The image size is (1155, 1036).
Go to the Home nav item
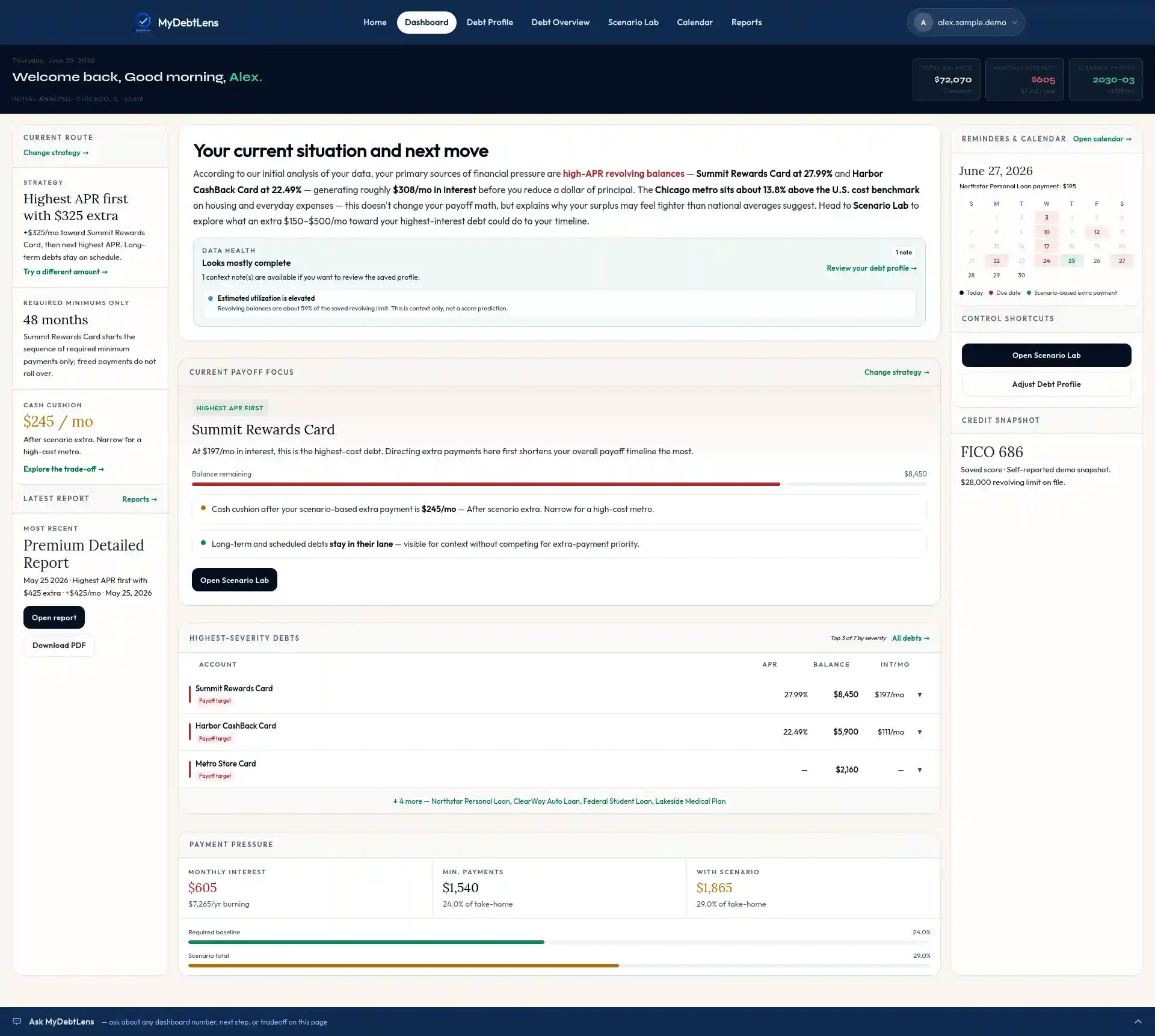tap(374, 22)
